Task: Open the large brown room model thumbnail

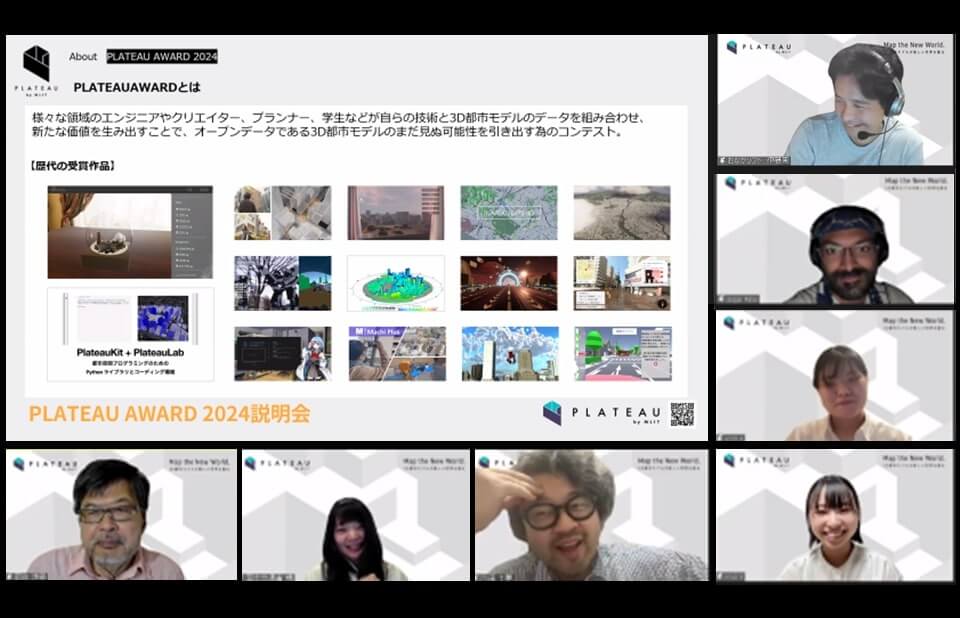Action: click(130, 232)
